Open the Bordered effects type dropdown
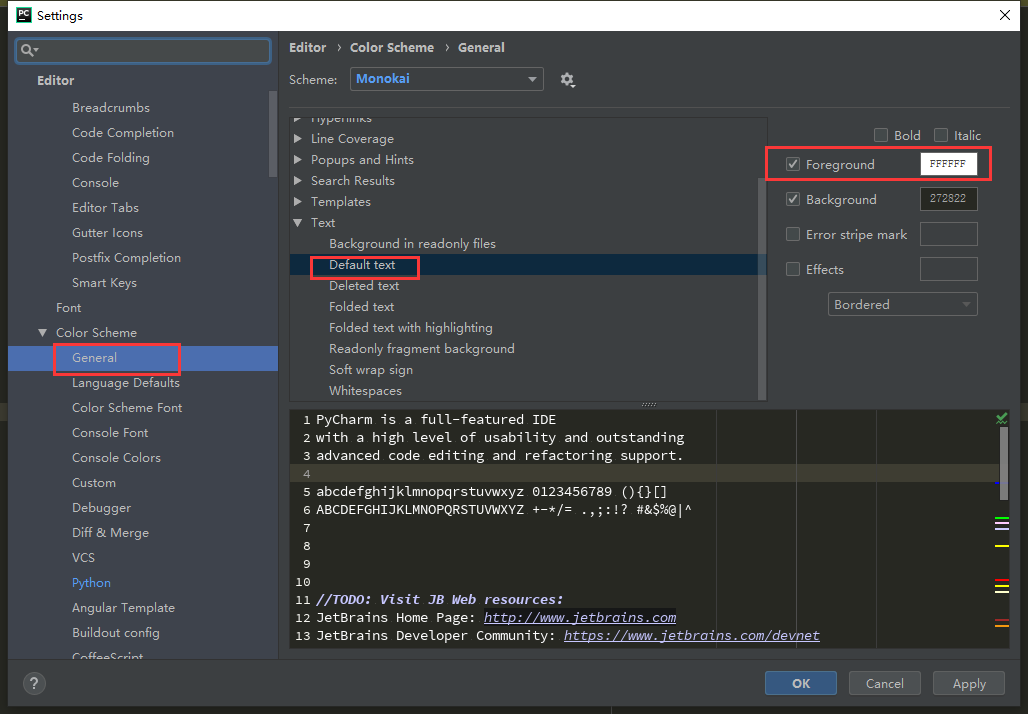 tap(903, 304)
